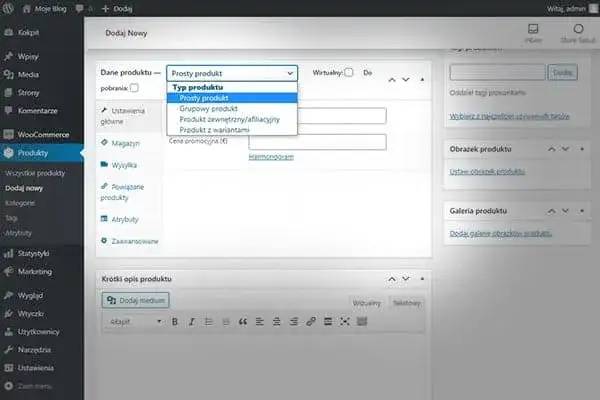Image resolution: width=600 pixels, height=400 pixels.
Task: Choose Produkt zewnętrzny/afiliacyjny option
Action: tap(232, 119)
